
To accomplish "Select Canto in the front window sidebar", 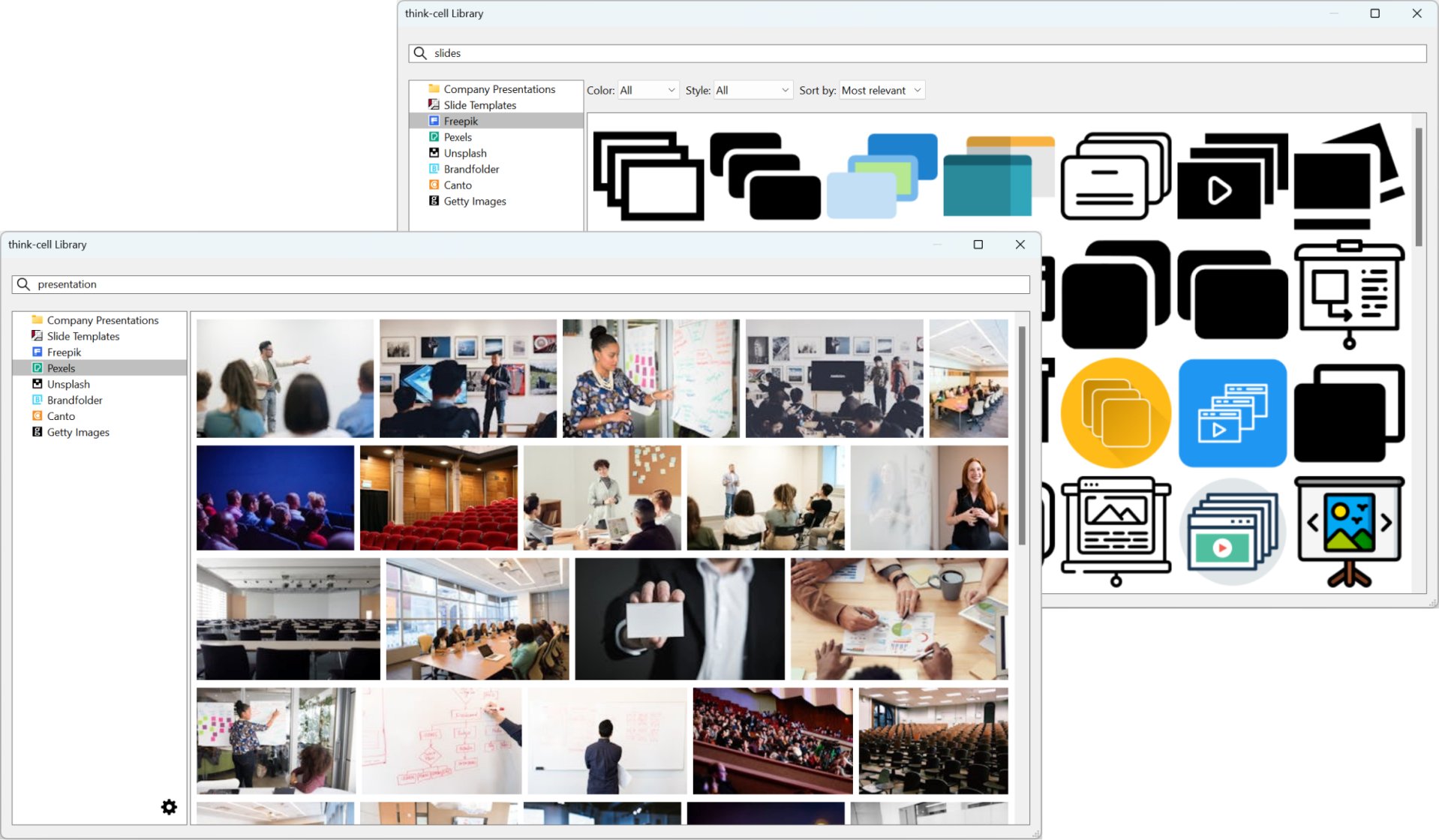I will (99, 416).
